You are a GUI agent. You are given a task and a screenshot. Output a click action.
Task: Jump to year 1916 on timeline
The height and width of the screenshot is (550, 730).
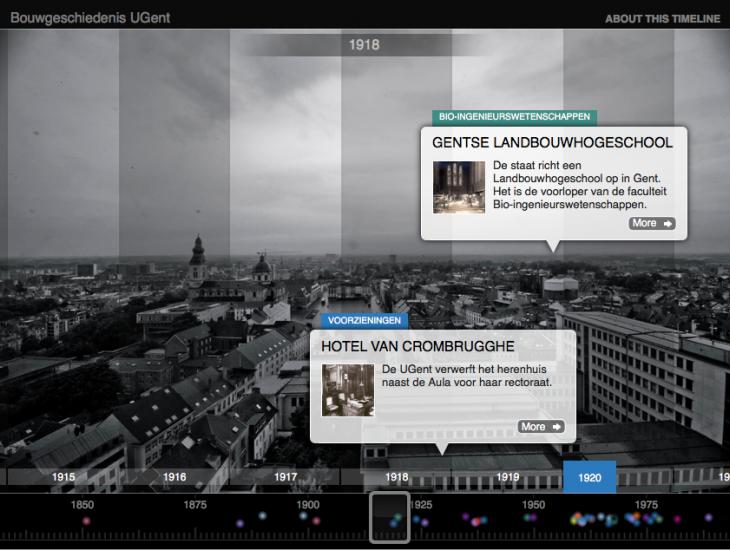tap(174, 477)
